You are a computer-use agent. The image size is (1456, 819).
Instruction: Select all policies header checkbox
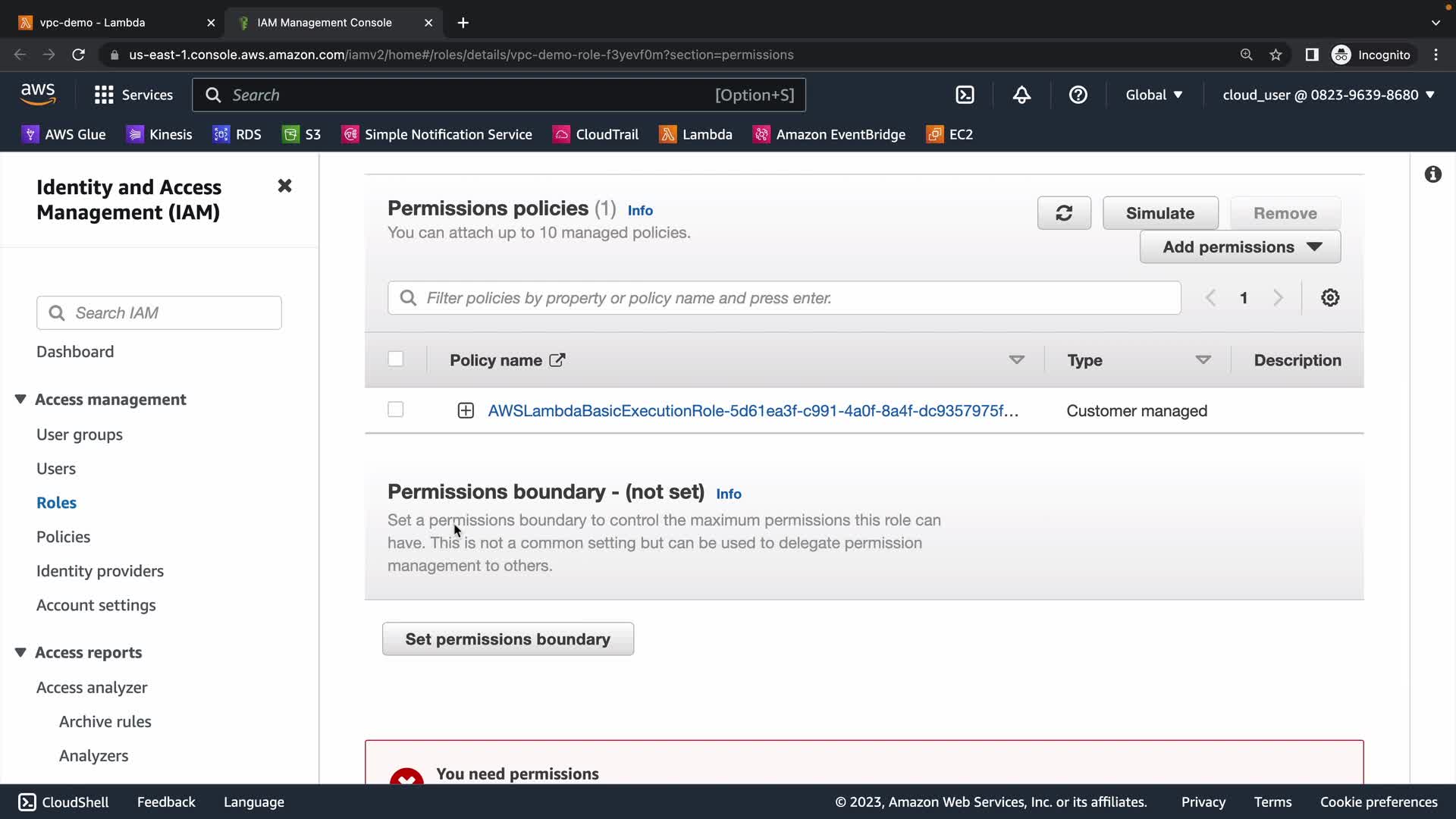pos(395,359)
